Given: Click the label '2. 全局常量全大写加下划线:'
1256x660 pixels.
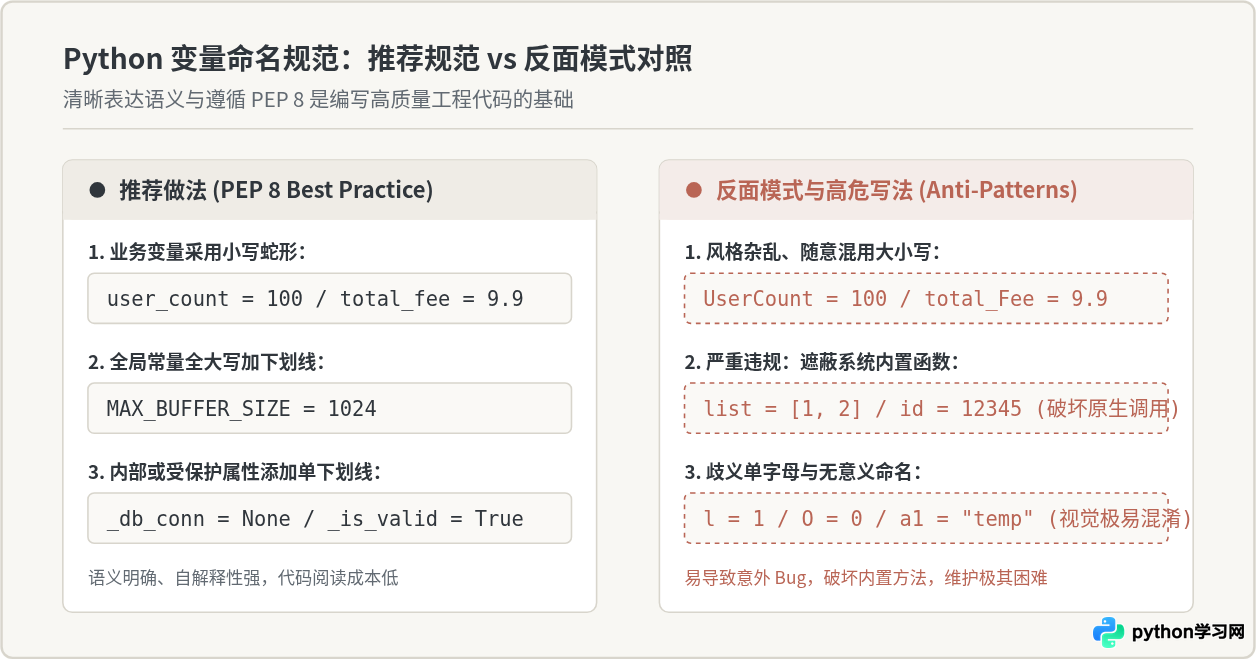Looking at the screenshot, I should click(x=205, y=363).
